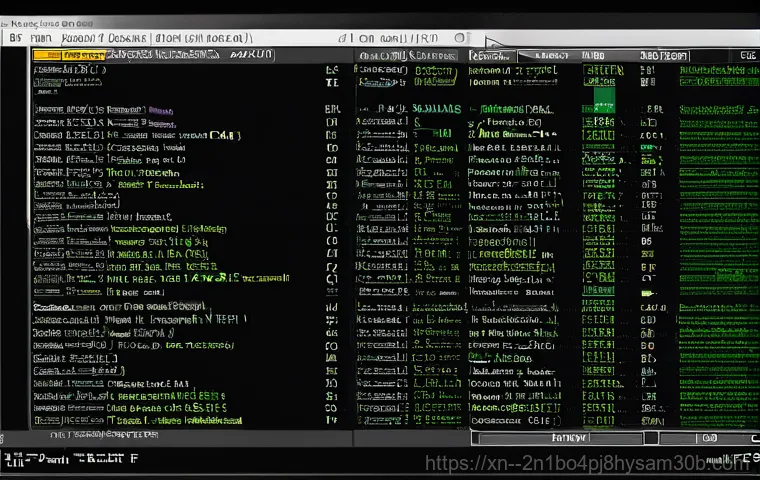Click the round icon in the top toolbar
This screenshot has height=480, width=760.
pos(460,38)
